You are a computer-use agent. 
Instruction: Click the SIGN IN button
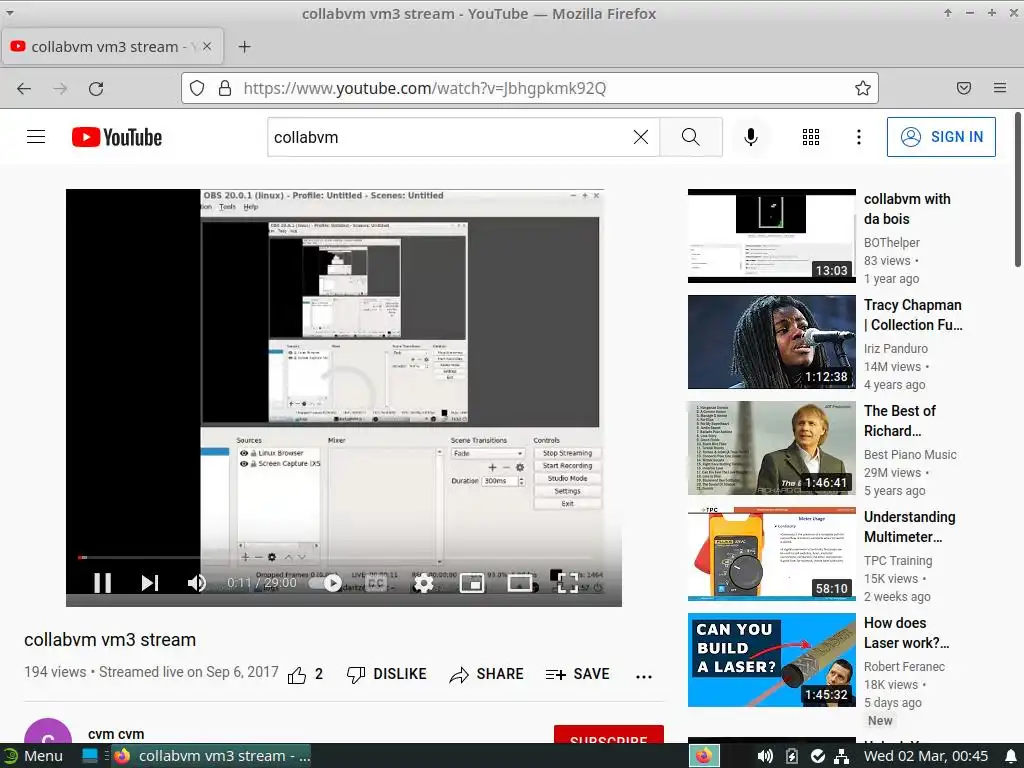941,136
